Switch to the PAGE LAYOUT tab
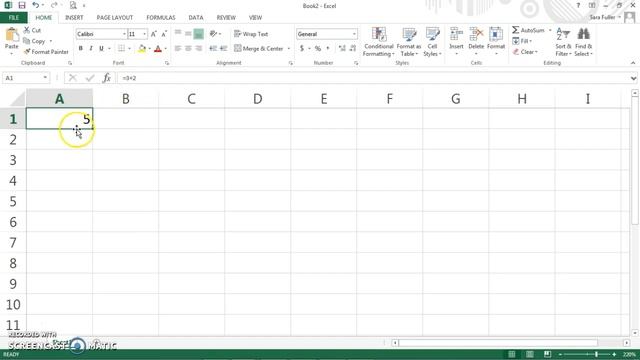 point(115,18)
